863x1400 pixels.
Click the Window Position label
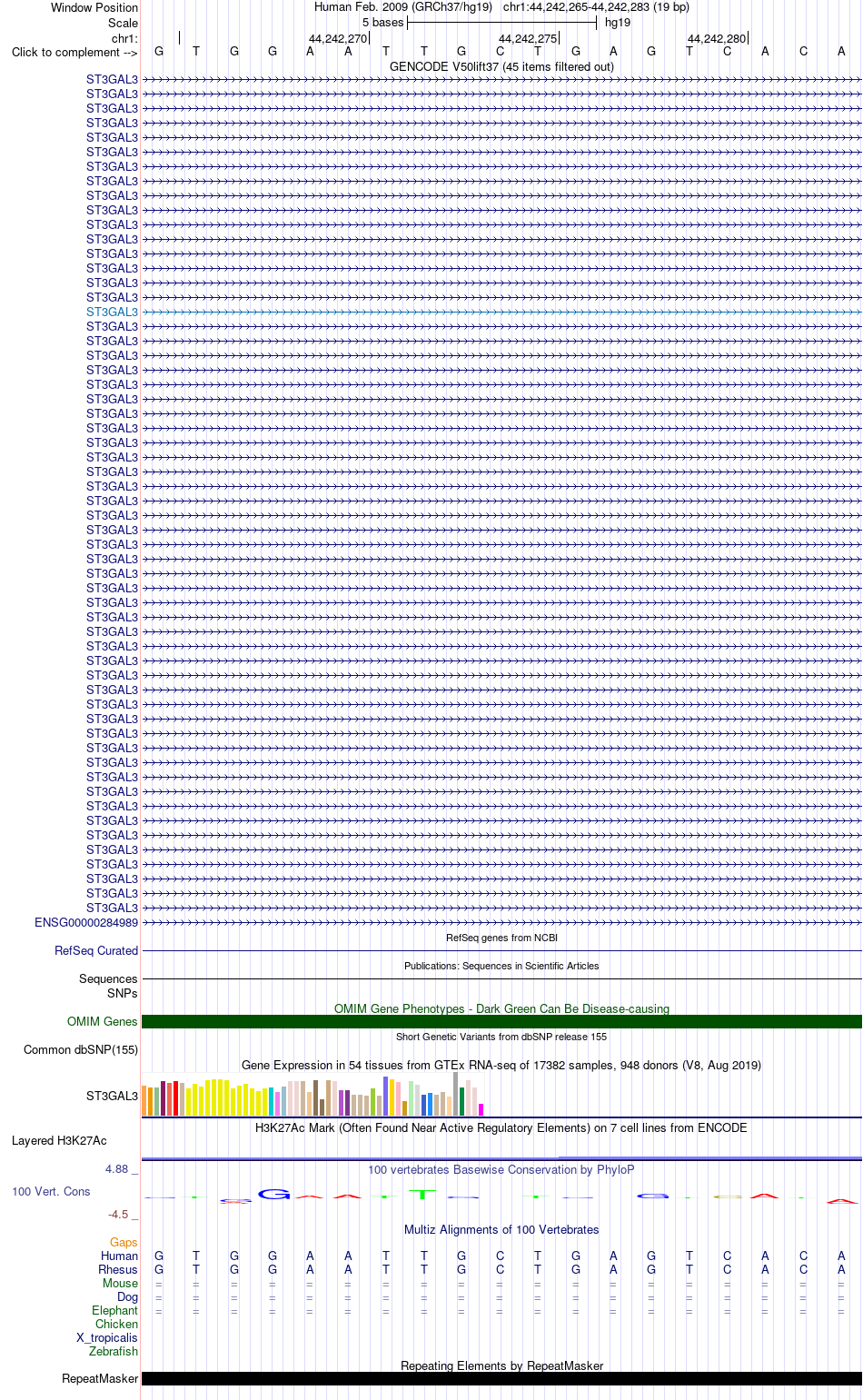click(x=94, y=7)
